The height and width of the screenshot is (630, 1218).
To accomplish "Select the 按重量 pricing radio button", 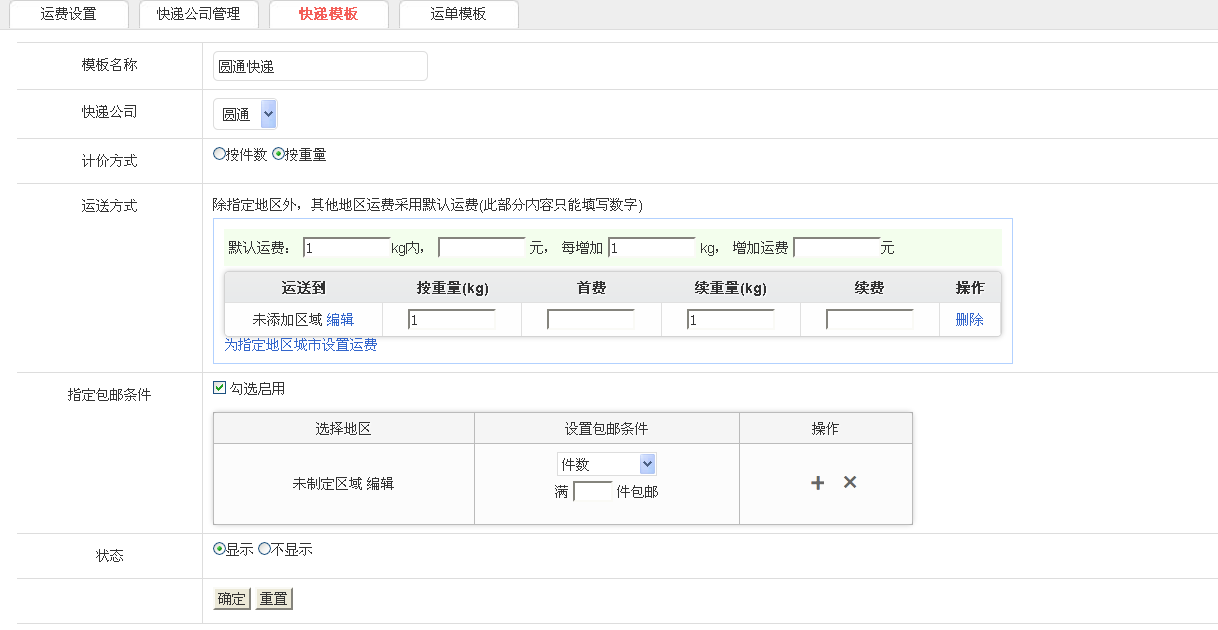I will 278,154.
